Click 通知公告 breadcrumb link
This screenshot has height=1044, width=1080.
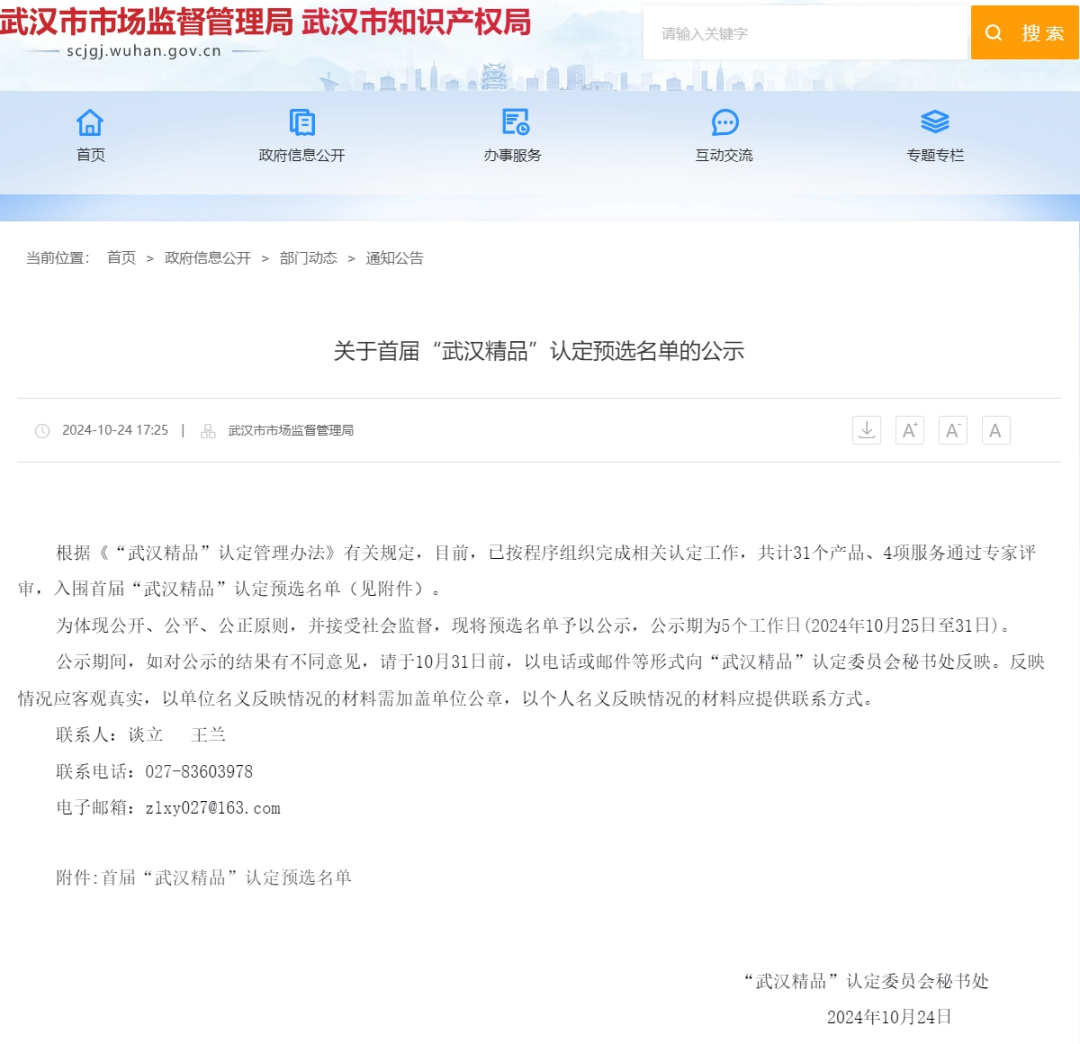click(394, 258)
